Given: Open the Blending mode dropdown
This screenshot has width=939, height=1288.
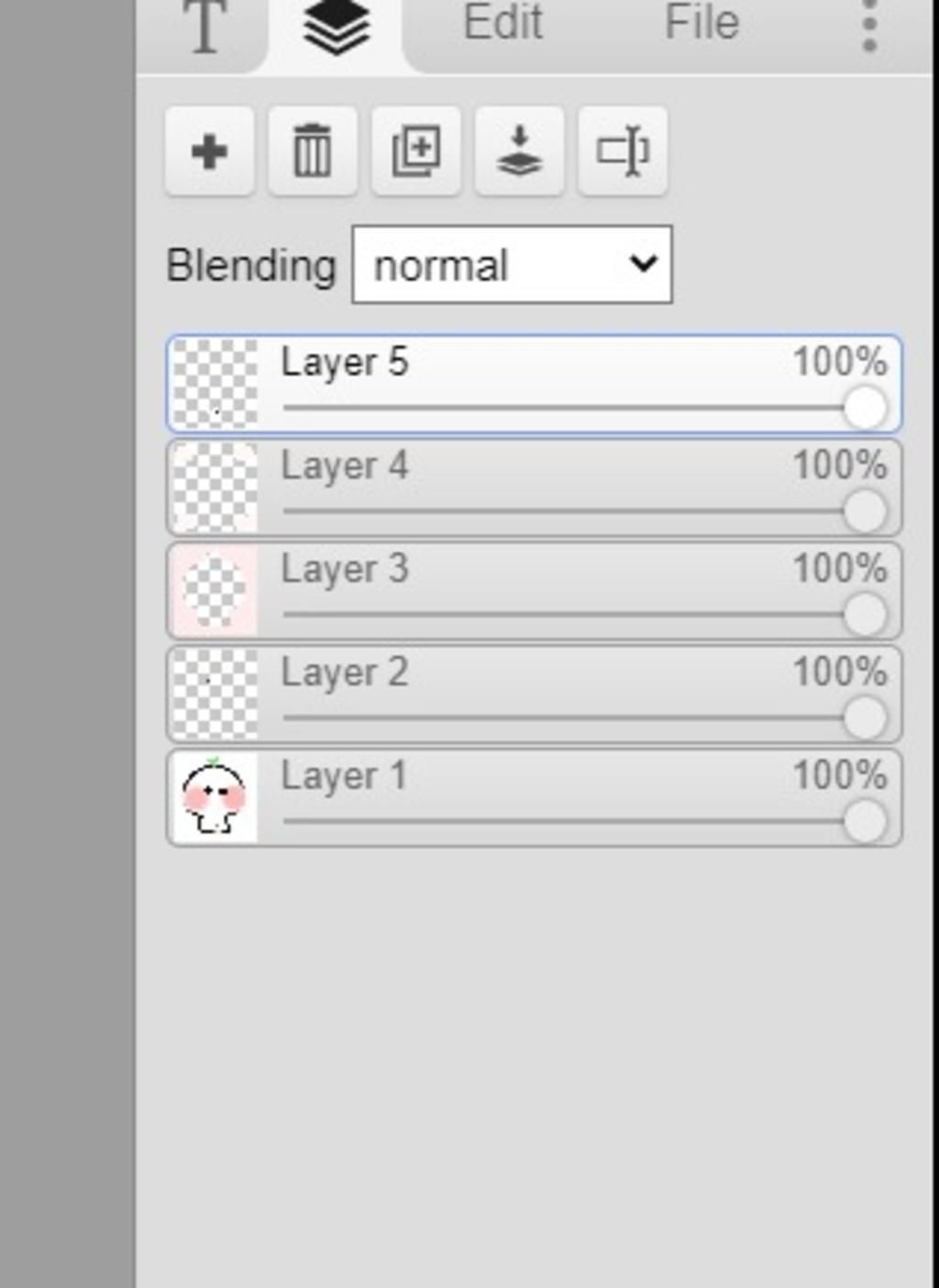Looking at the screenshot, I should pyautogui.click(x=512, y=264).
